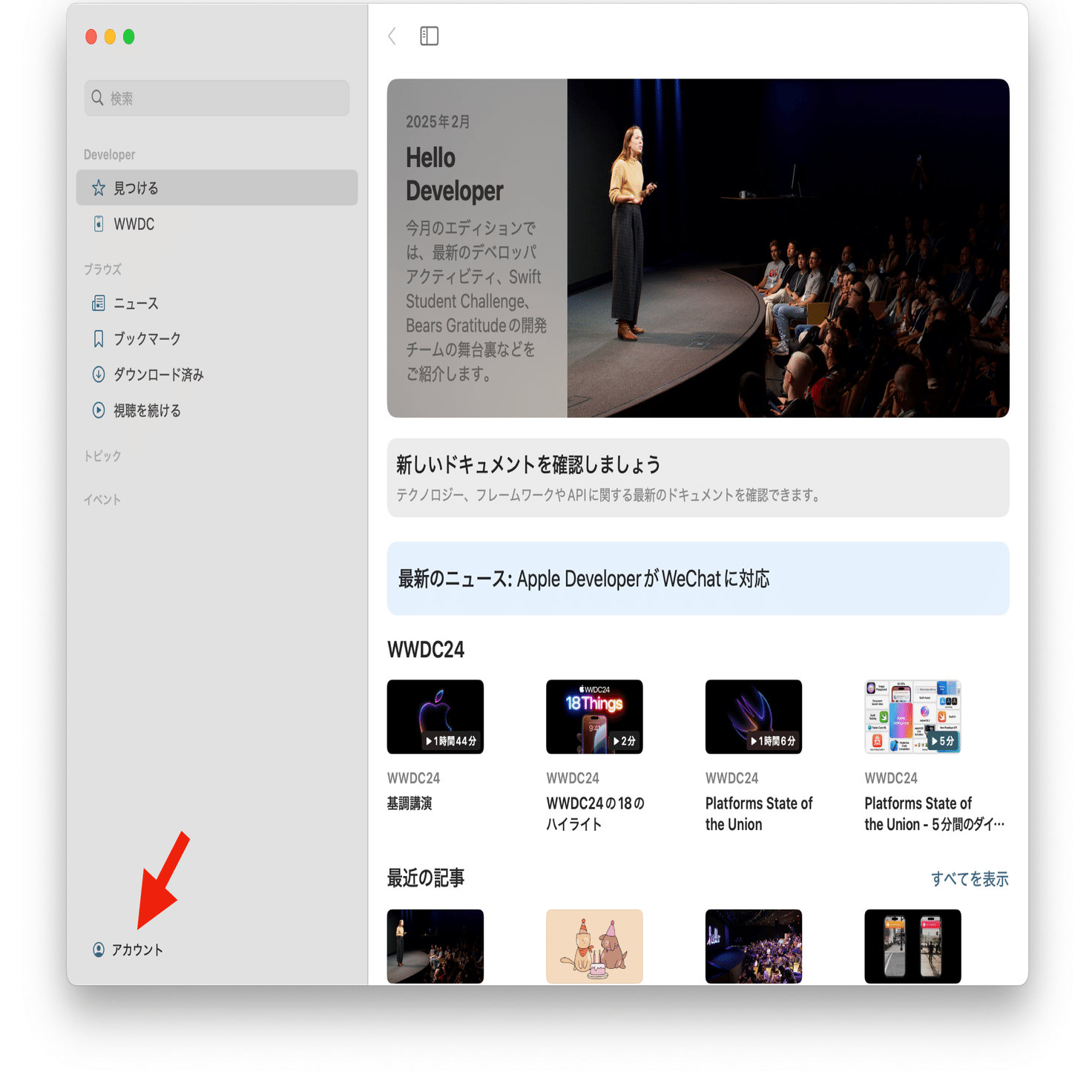Open the recent article with the speaker photo
Viewport: 1092px width, 1092px height.
pos(435,947)
